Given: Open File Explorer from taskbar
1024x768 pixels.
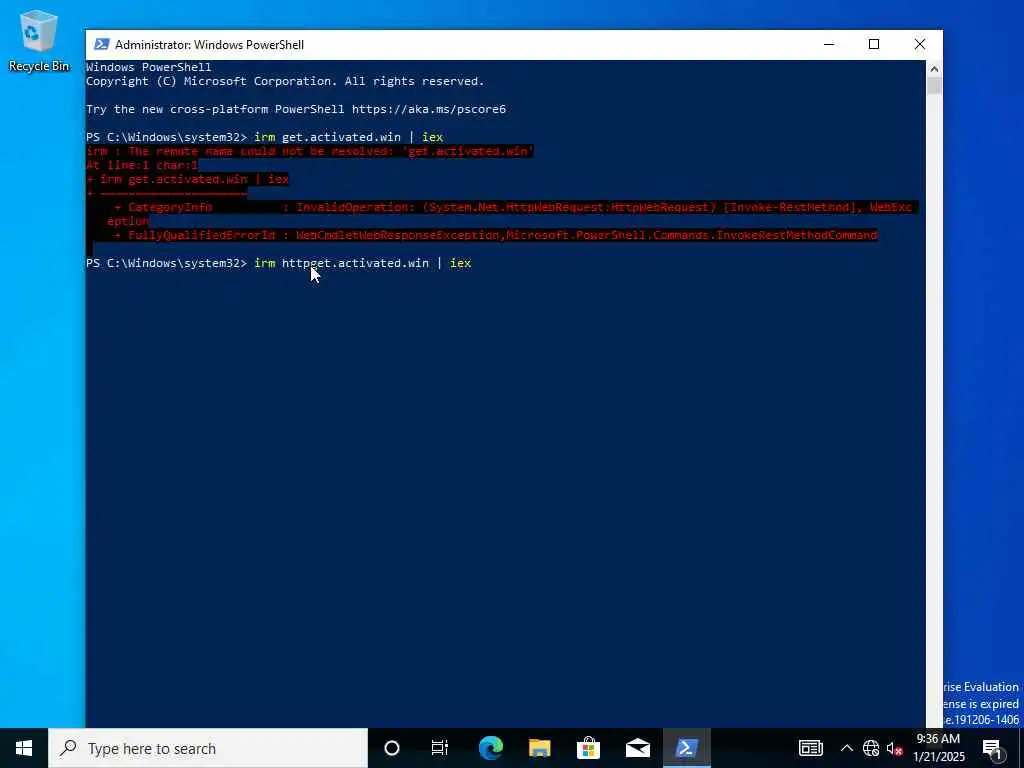Looking at the screenshot, I should click(539, 748).
